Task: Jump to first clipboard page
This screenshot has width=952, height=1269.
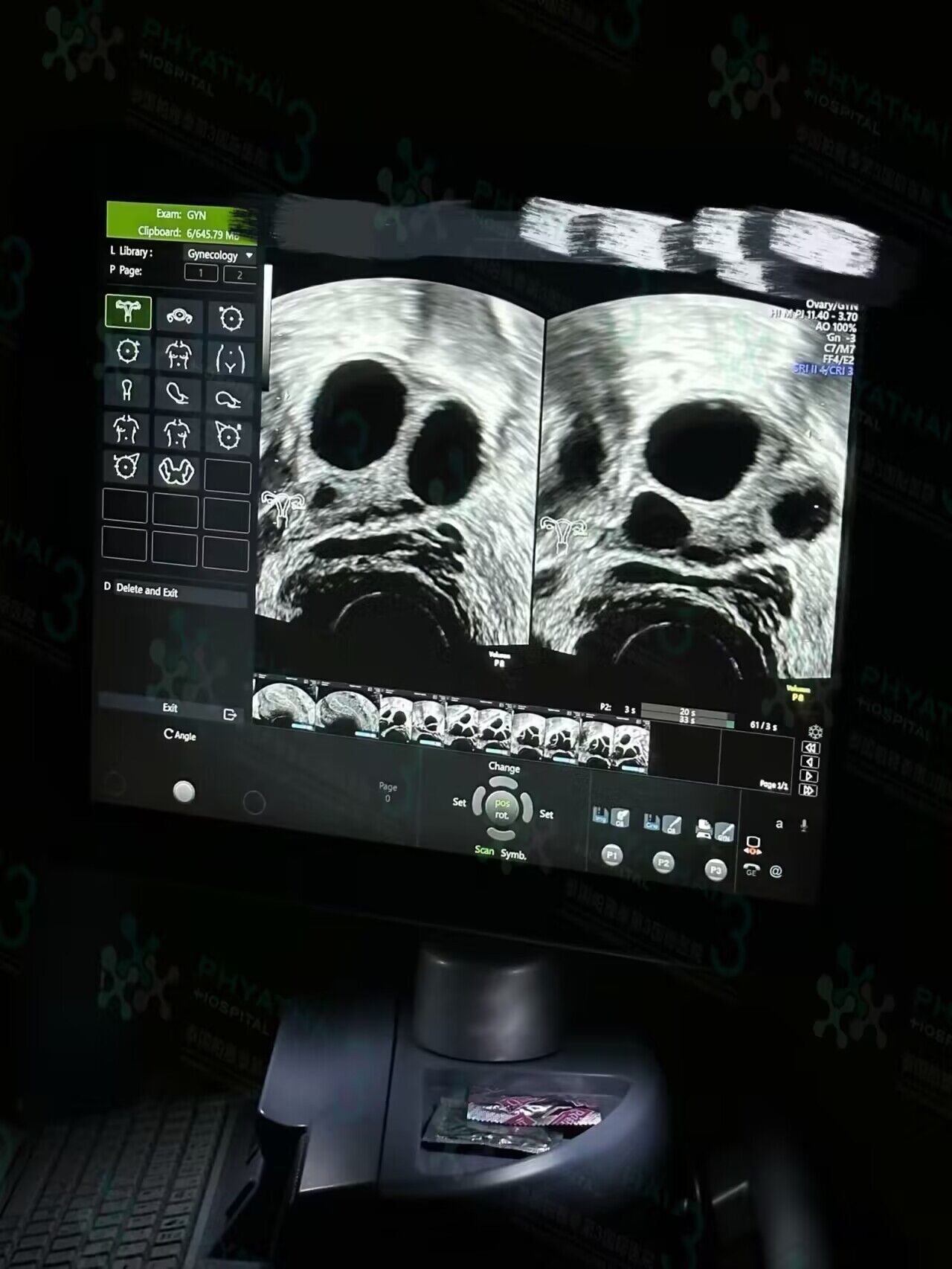Action: pos(811,748)
